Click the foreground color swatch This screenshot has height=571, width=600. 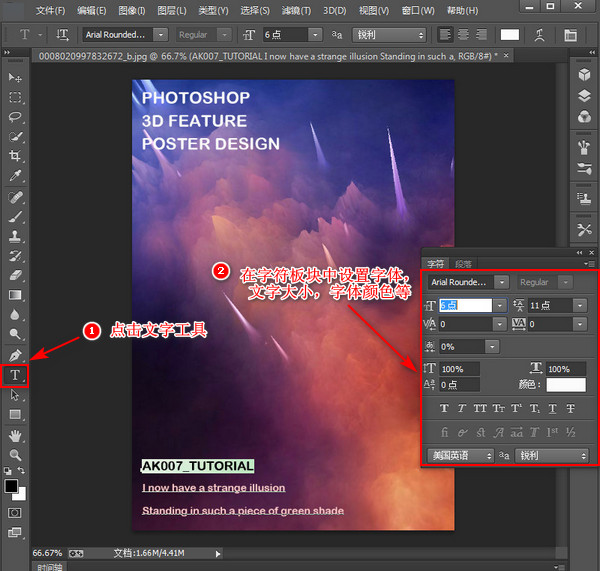11,486
